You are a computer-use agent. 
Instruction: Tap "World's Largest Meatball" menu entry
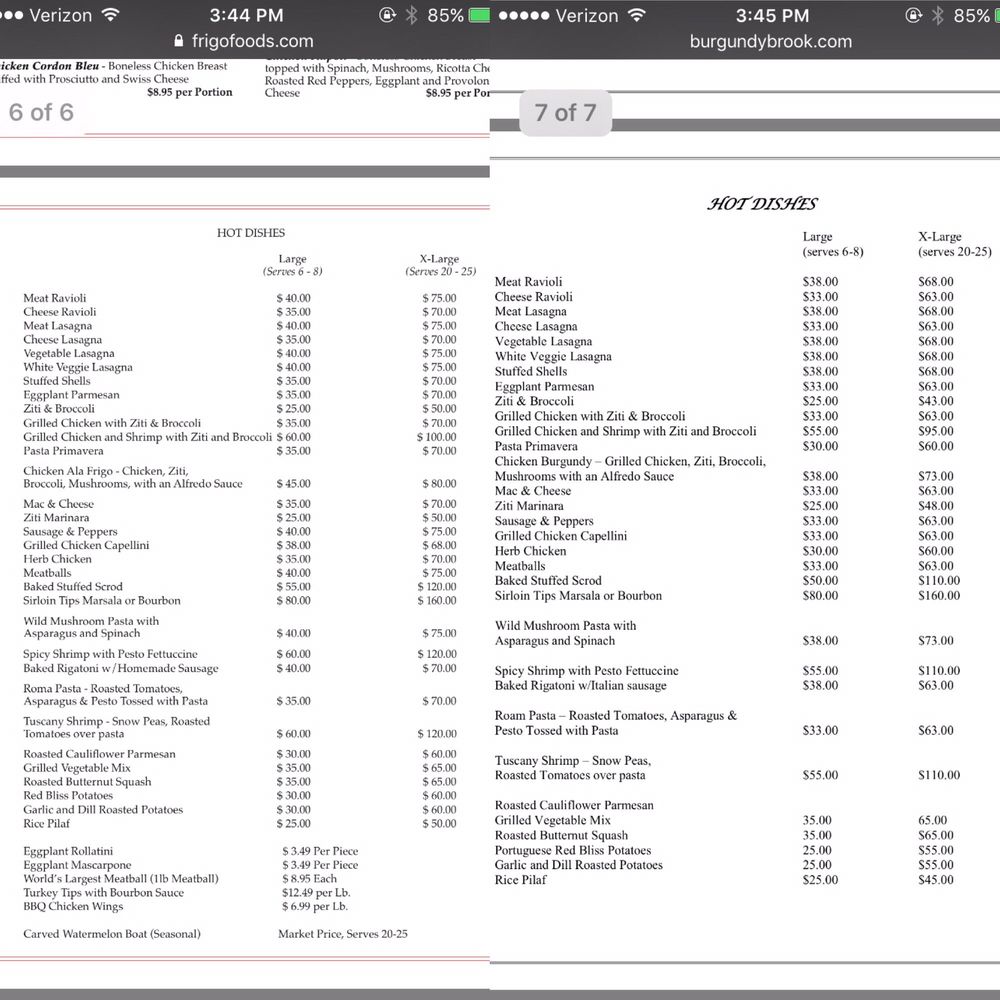tap(121, 879)
